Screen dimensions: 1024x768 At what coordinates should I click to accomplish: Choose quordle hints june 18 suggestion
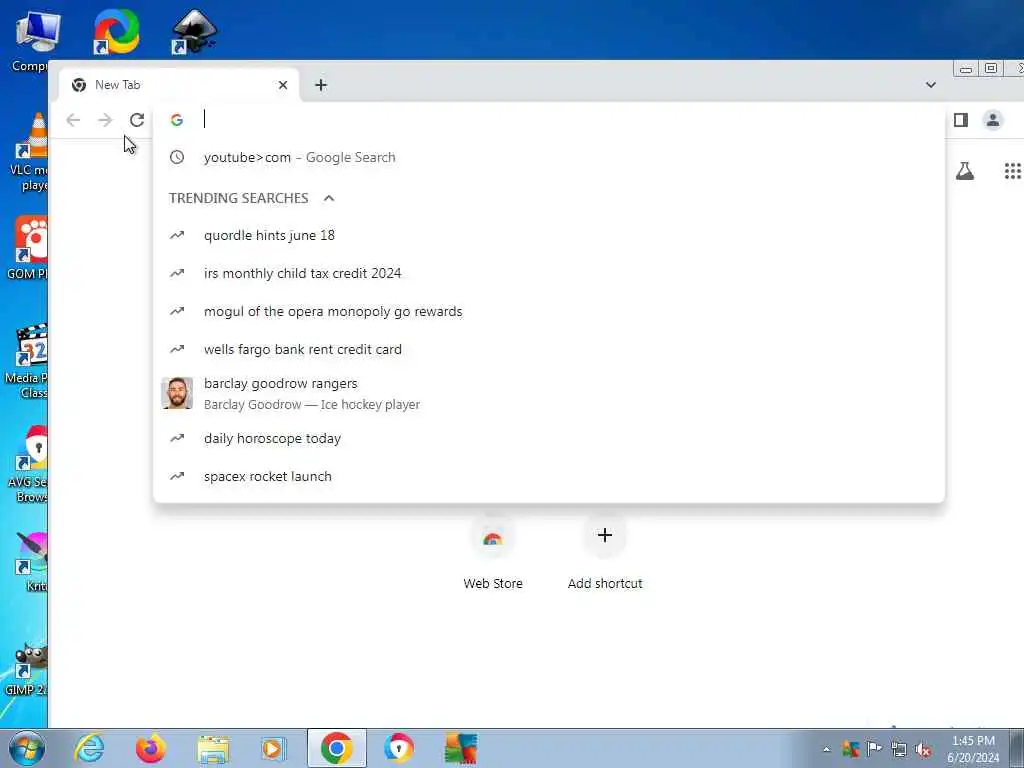click(x=549, y=235)
